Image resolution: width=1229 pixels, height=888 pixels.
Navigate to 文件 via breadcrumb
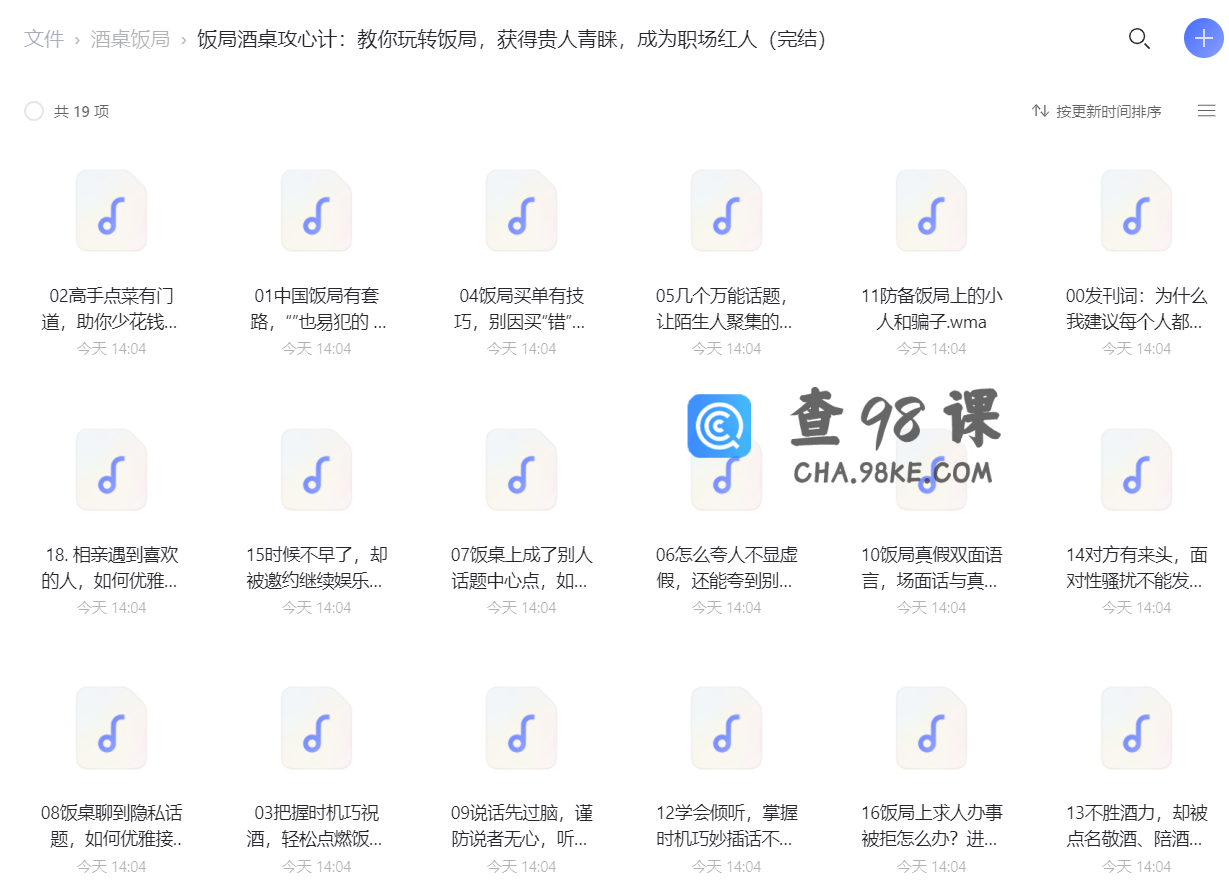(44, 40)
